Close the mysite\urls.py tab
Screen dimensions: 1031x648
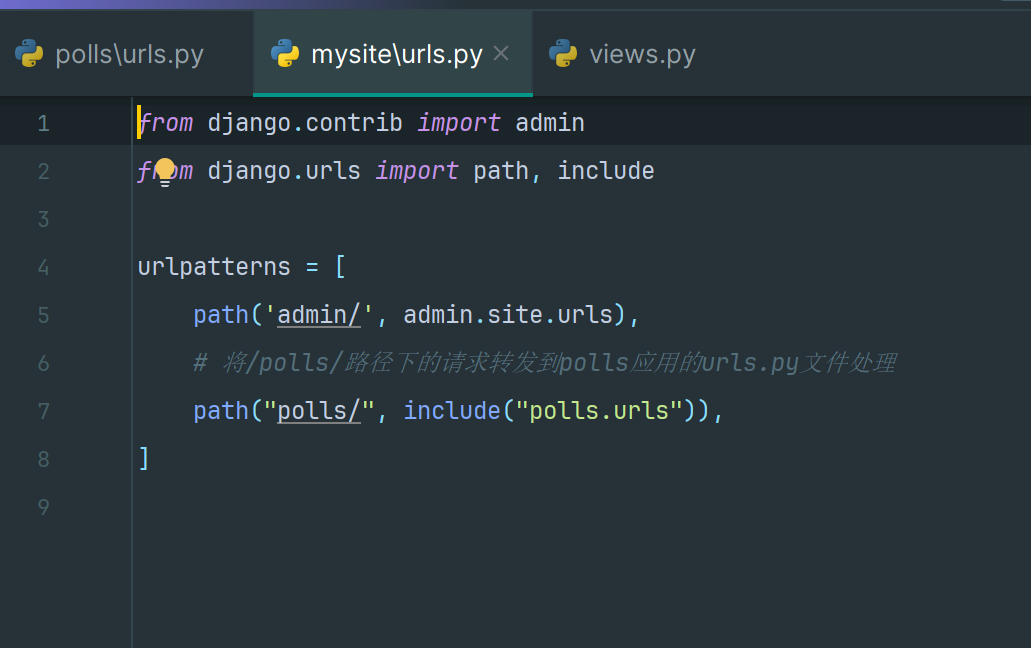tap(502, 54)
